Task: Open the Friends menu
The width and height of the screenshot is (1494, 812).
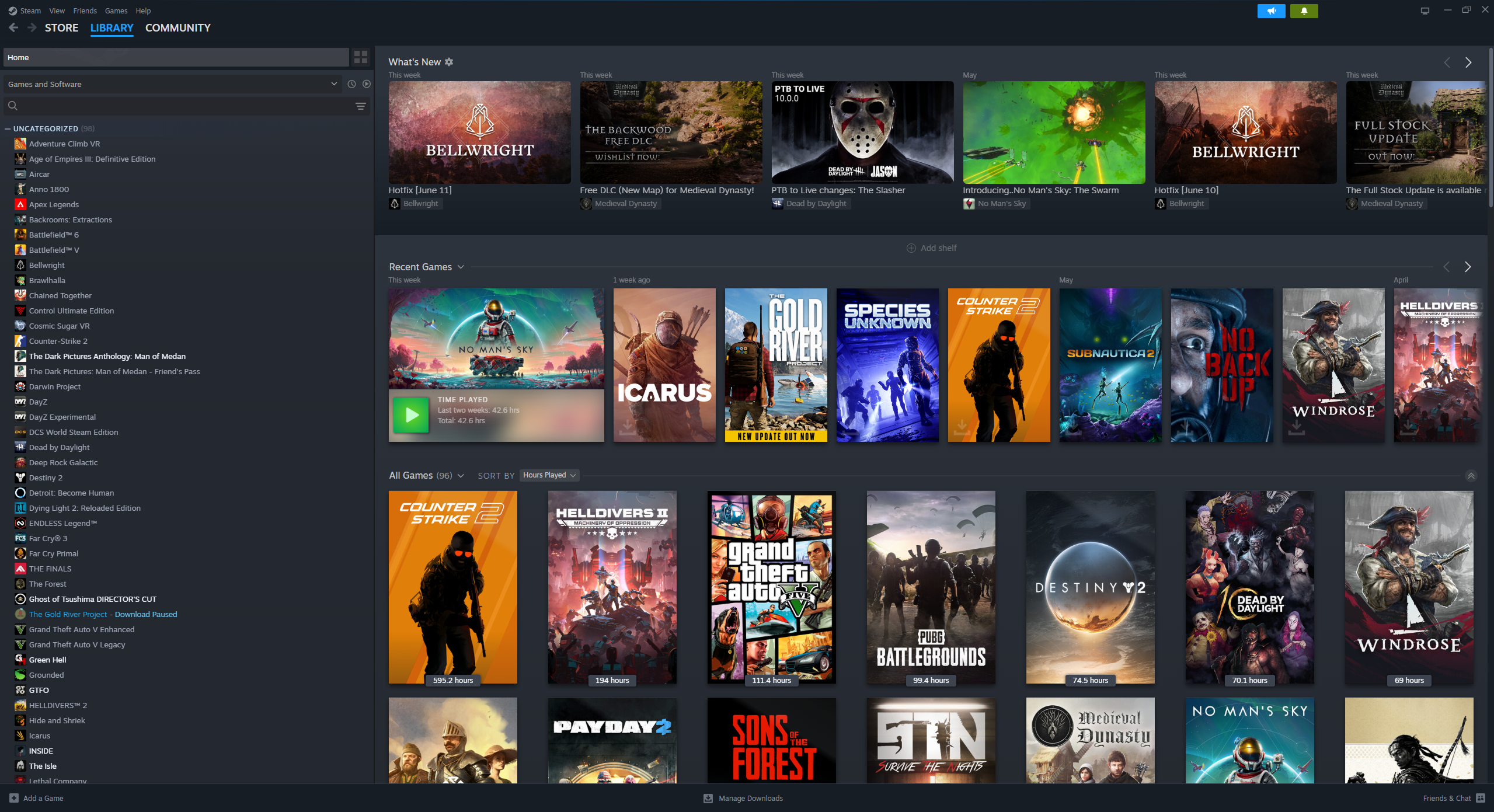Action: [85, 11]
